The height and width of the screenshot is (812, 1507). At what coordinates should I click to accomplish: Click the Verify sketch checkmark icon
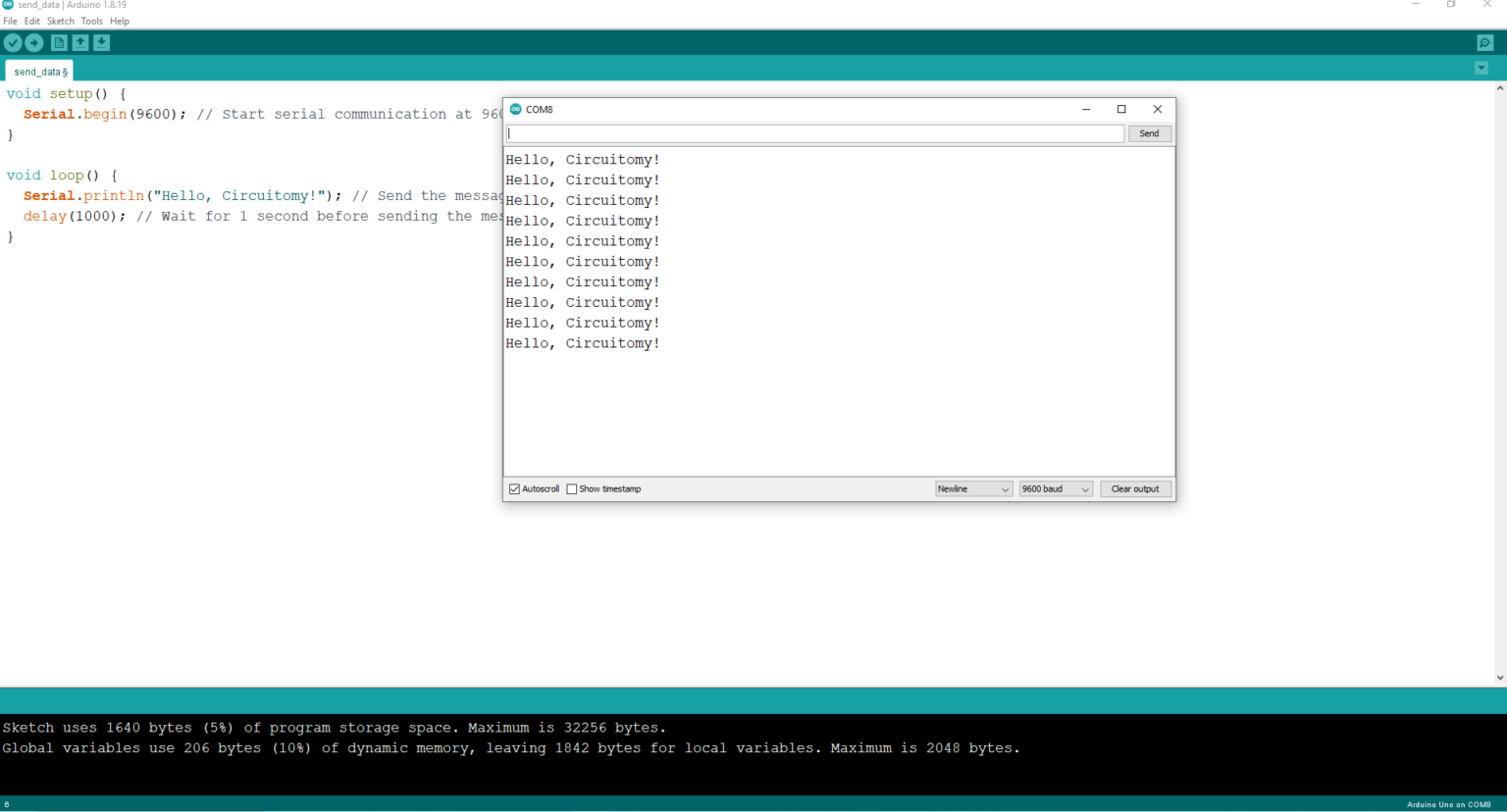point(13,42)
